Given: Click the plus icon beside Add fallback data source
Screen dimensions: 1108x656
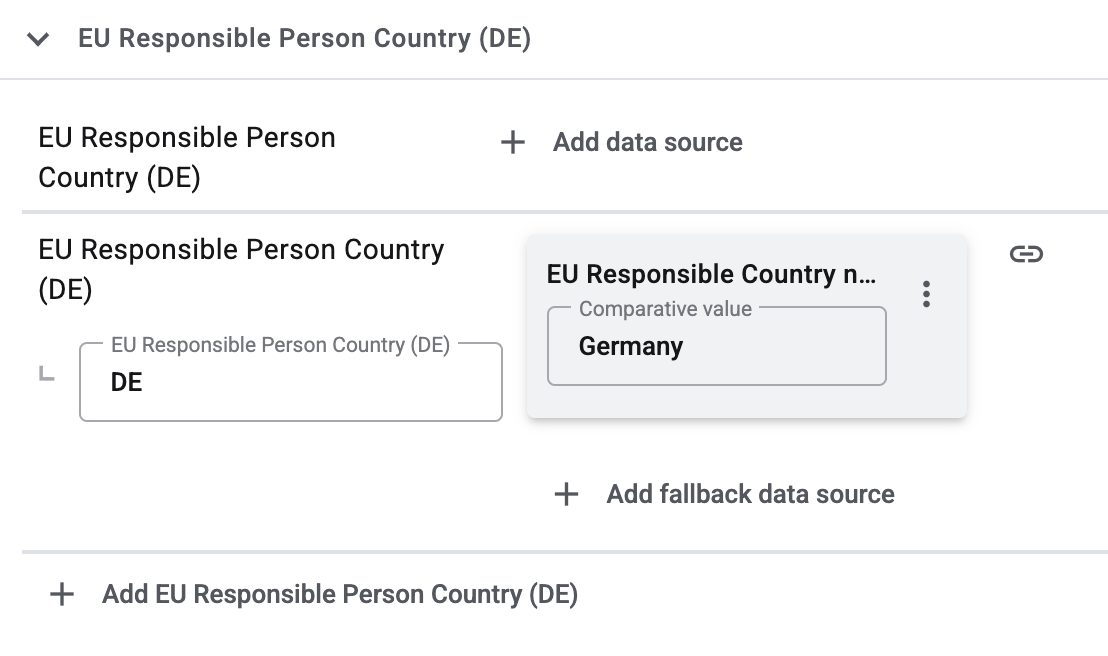Looking at the screenshot, I should (x=566, y=494).
